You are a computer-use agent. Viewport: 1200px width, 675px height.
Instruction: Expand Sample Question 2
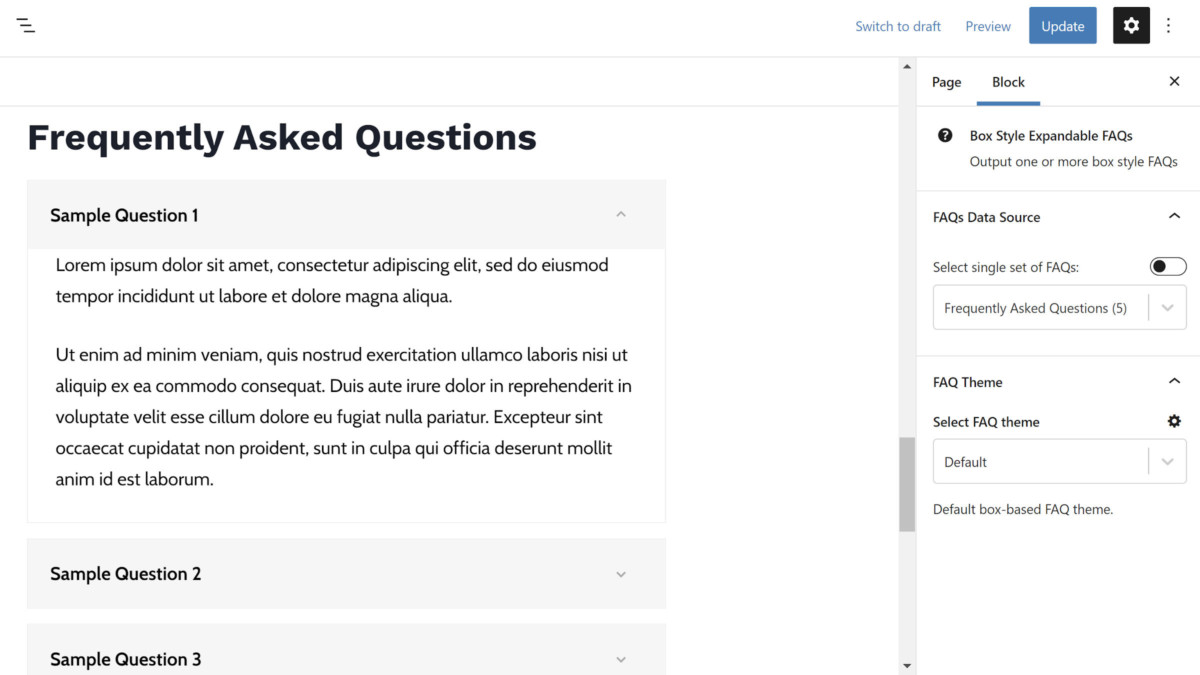[x=621, y=574]
